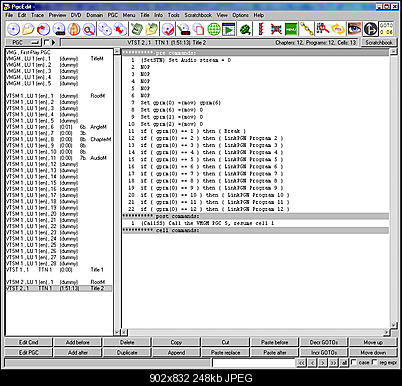This screenshot has width=402, height=386.
Task: Open the Trace menu
Action: 37,15
